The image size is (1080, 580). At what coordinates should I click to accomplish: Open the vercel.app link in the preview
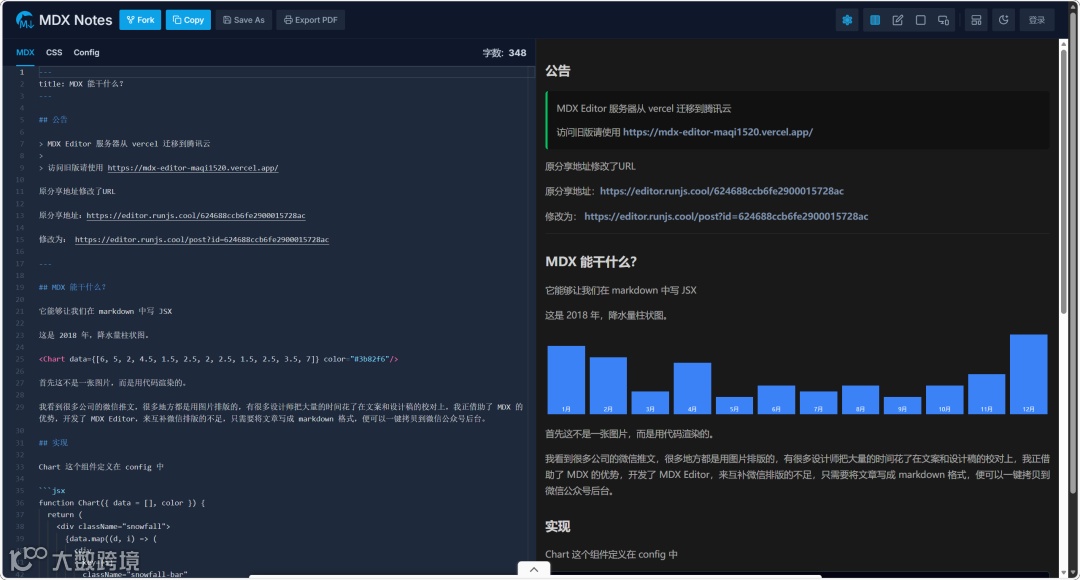pos(718,132)
